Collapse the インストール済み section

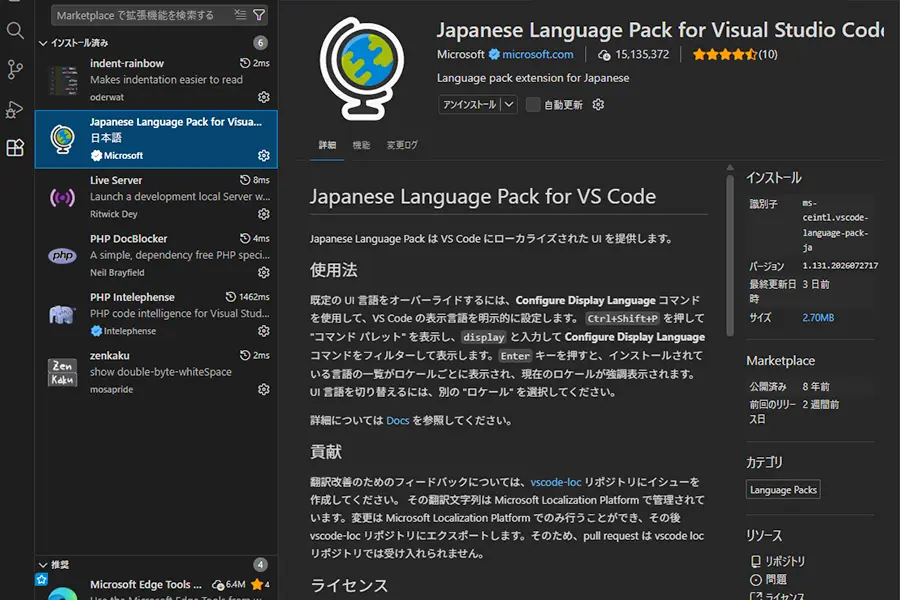43,43
